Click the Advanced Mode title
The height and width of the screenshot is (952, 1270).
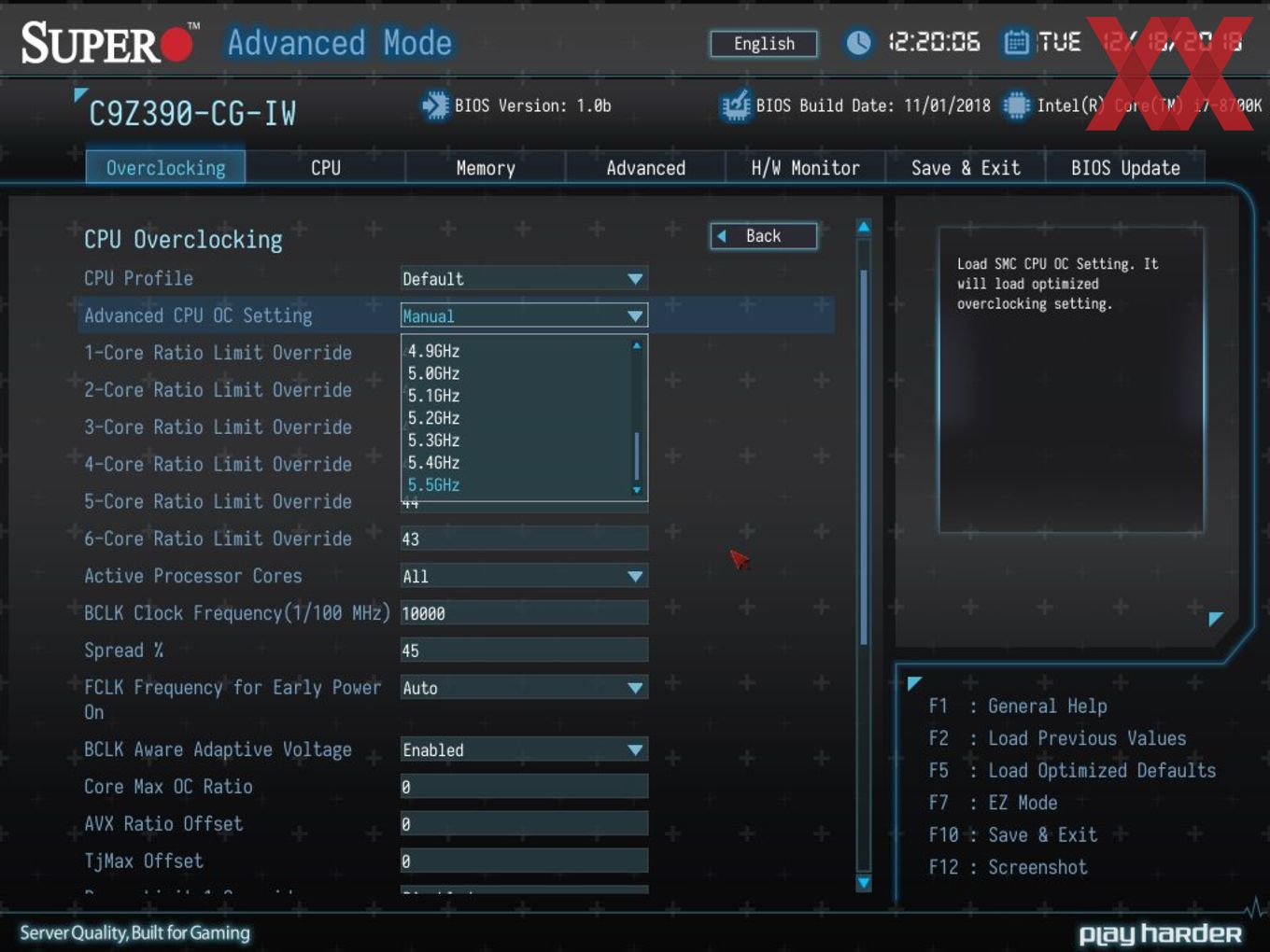(x=340, y=43)
